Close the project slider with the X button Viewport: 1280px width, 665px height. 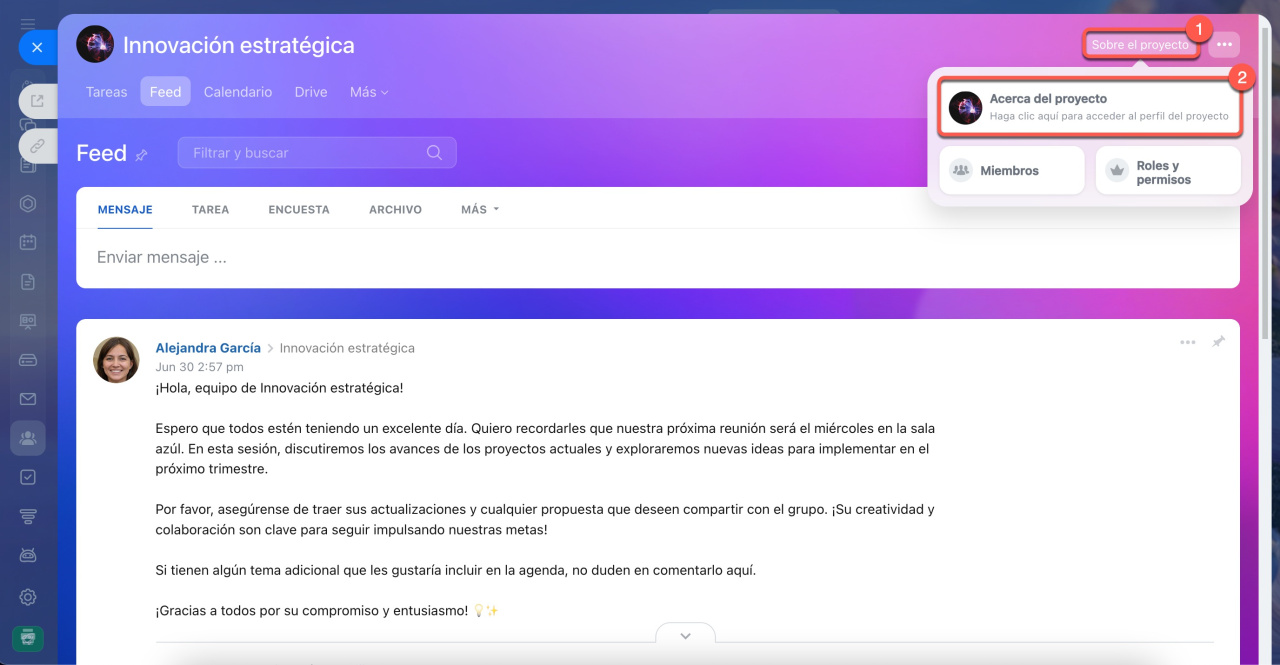[x=37, y=47]
